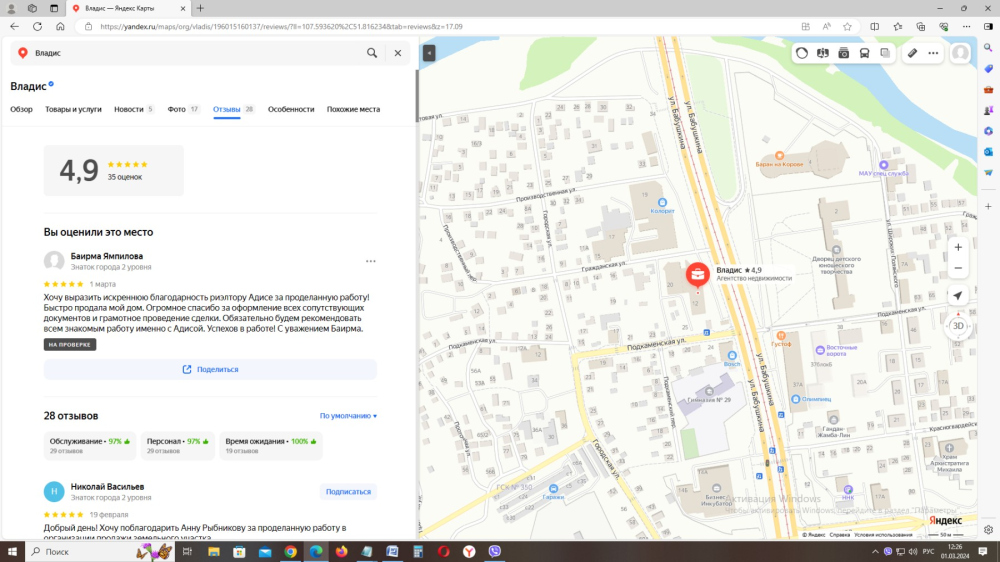This screenshot has width=1000, height=562.
Task: Click the Яндекс logo on the map
Action: point(945,521)
